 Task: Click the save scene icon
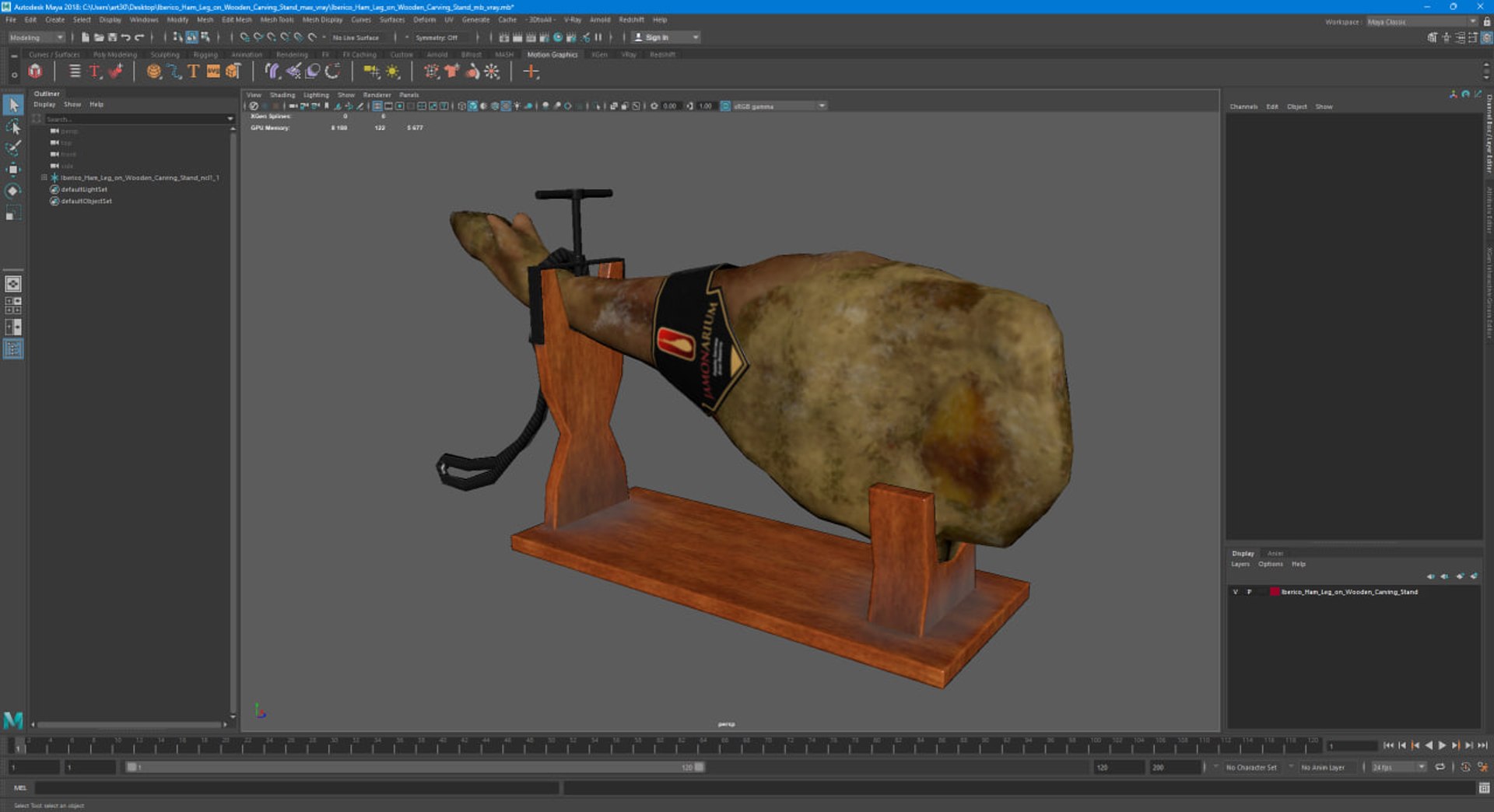click(112, 37)
